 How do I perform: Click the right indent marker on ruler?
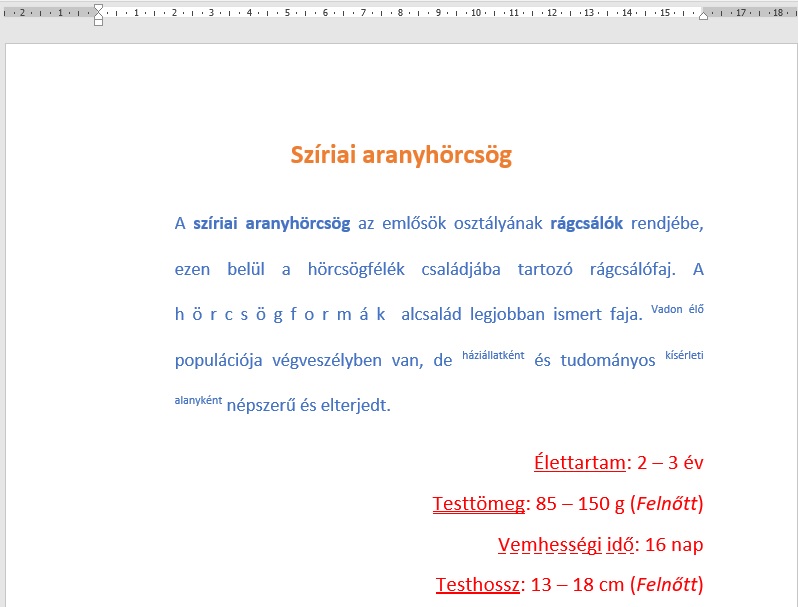703,16
